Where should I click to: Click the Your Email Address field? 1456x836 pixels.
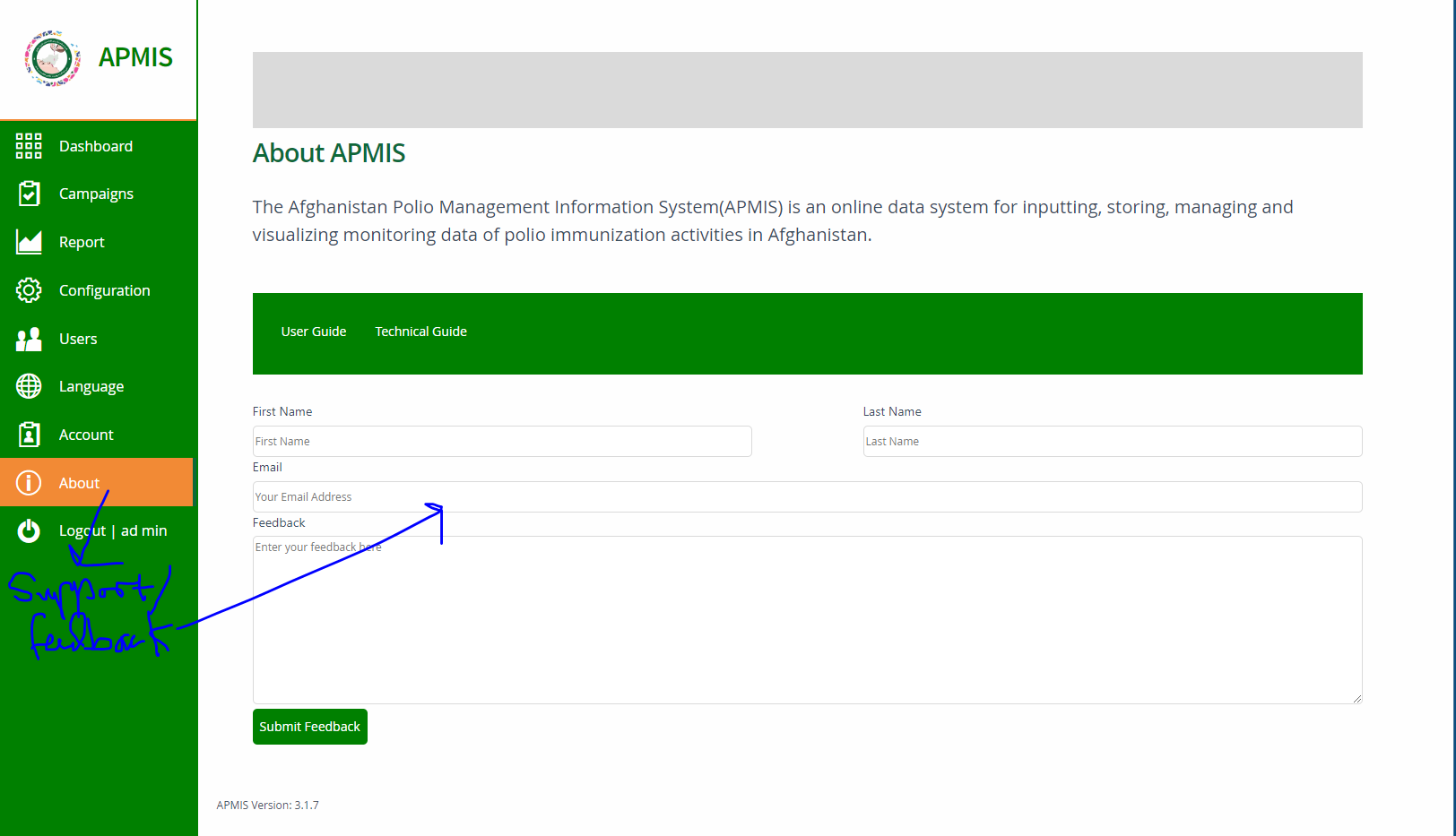pyautogui.click(x=807, y=496)
